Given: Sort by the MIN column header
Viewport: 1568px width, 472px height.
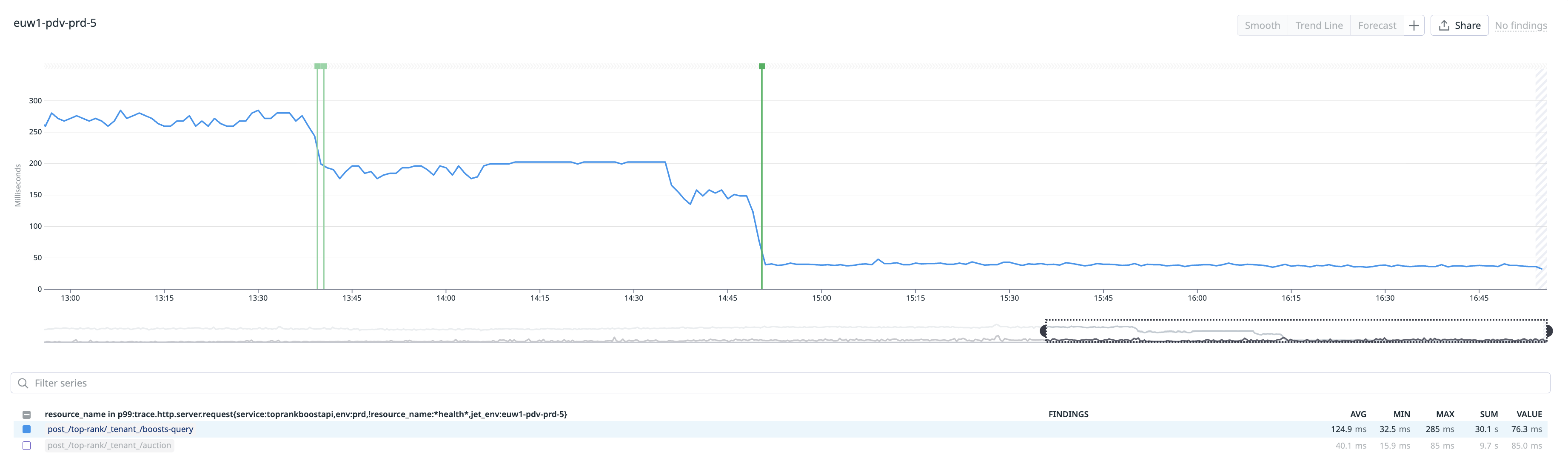Looking at the screenshot, I should point(1401,415).
